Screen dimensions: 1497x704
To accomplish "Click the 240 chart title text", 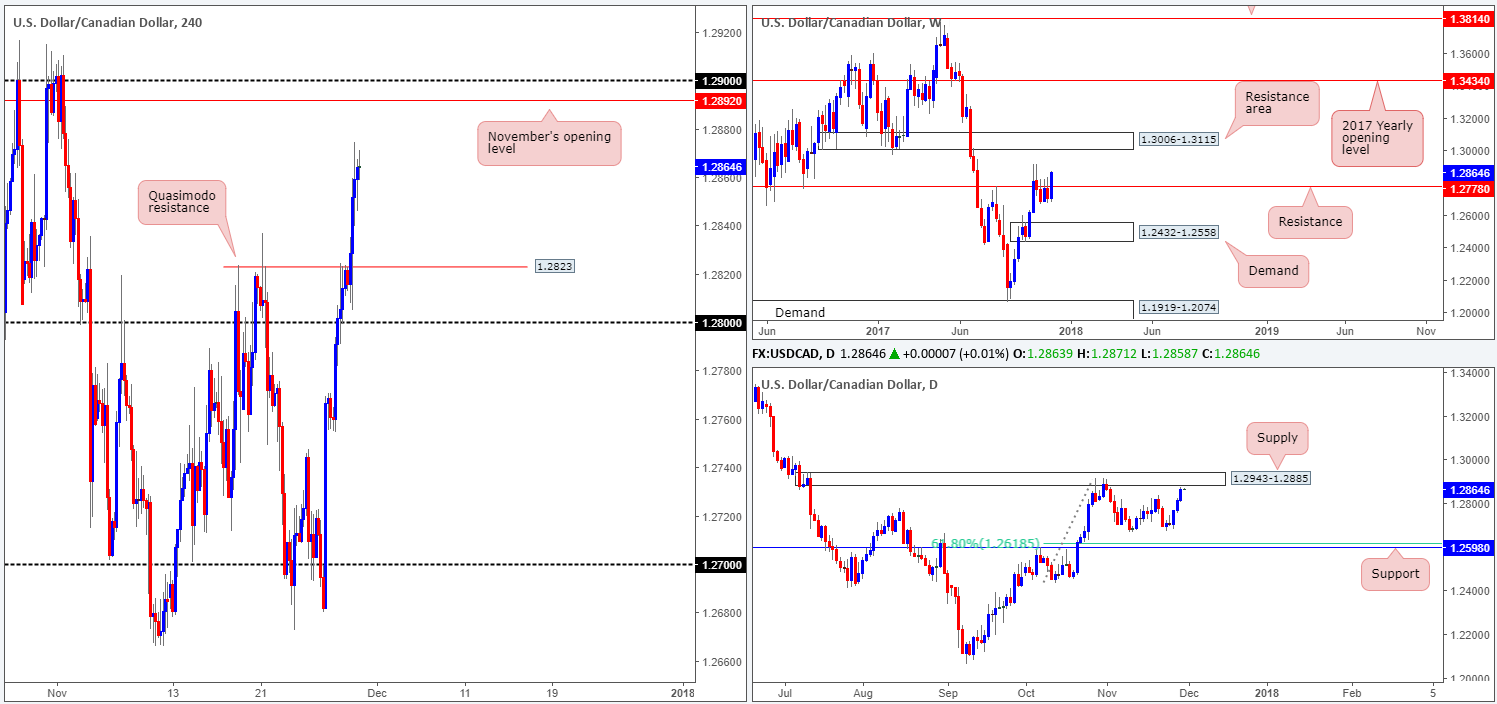I will tap(106, 22).
